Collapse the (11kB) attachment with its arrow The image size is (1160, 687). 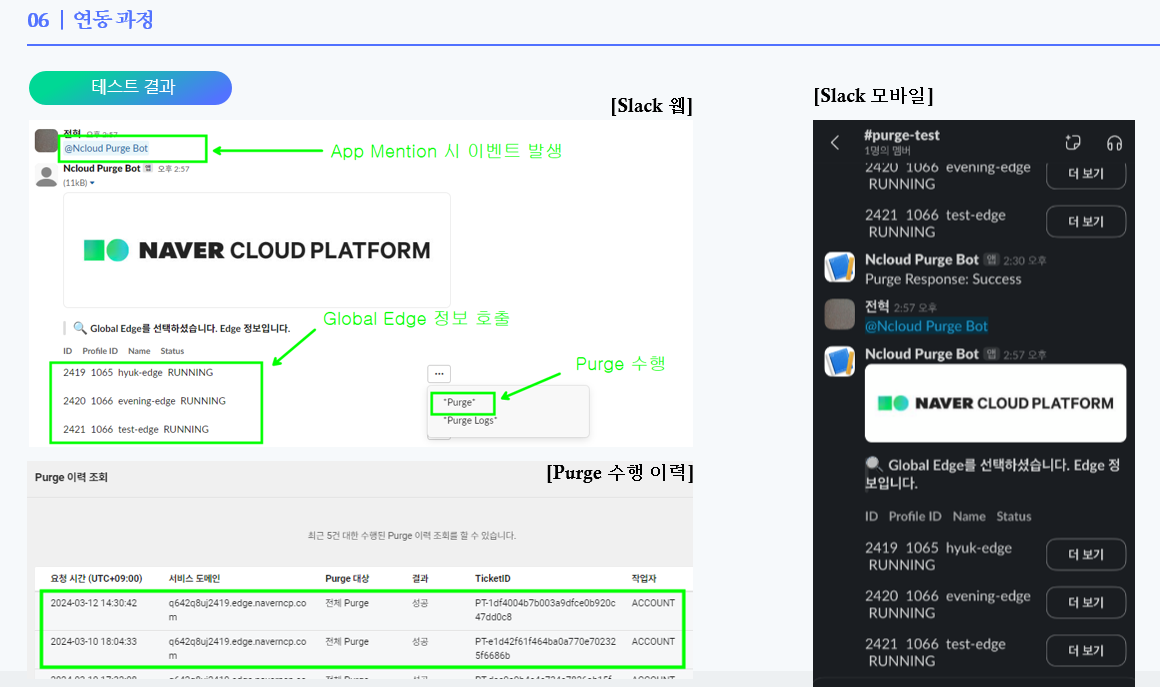click(x=92, y=183)
